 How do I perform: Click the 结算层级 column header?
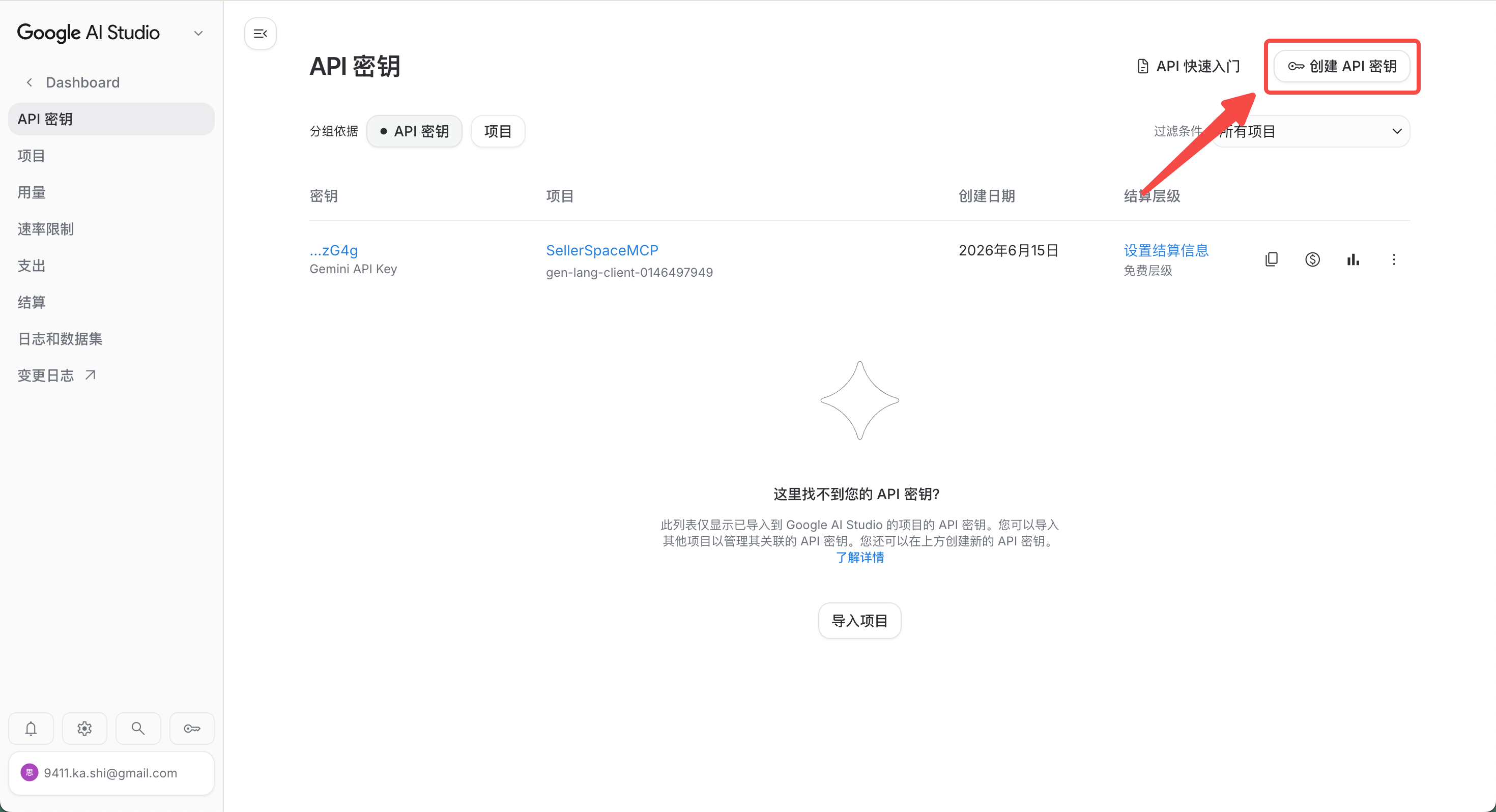pyautogui.click(x=1152, y=196)
